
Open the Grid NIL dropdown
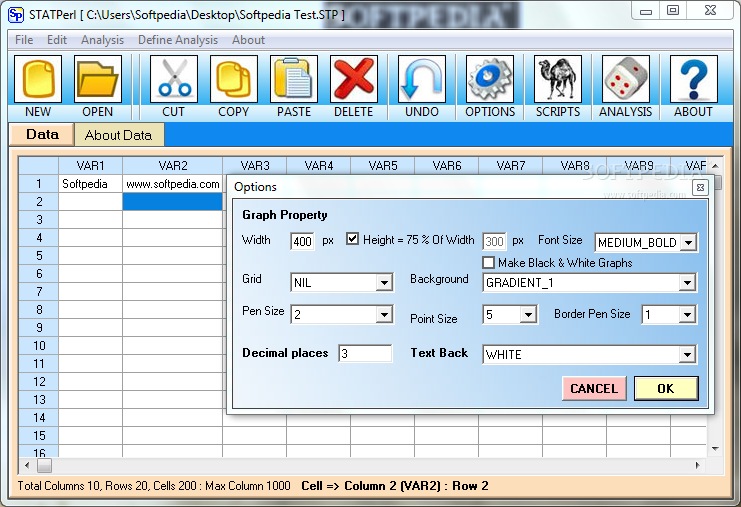[x=384, y=283]
